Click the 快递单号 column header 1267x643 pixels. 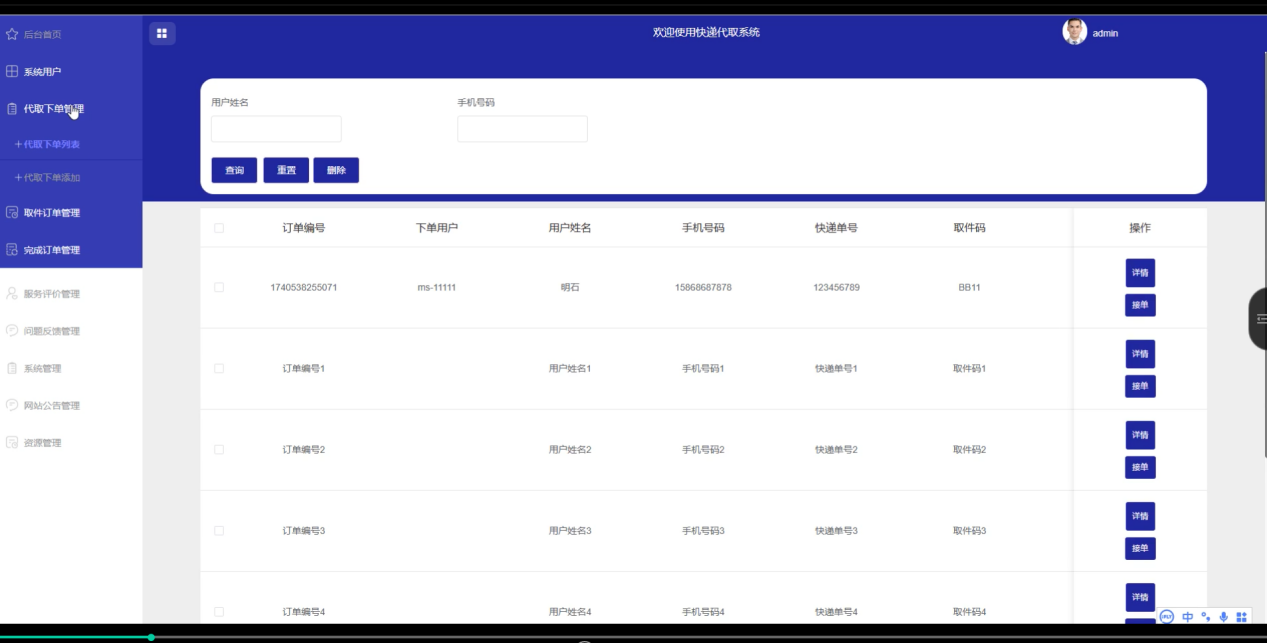coord(836,228)
